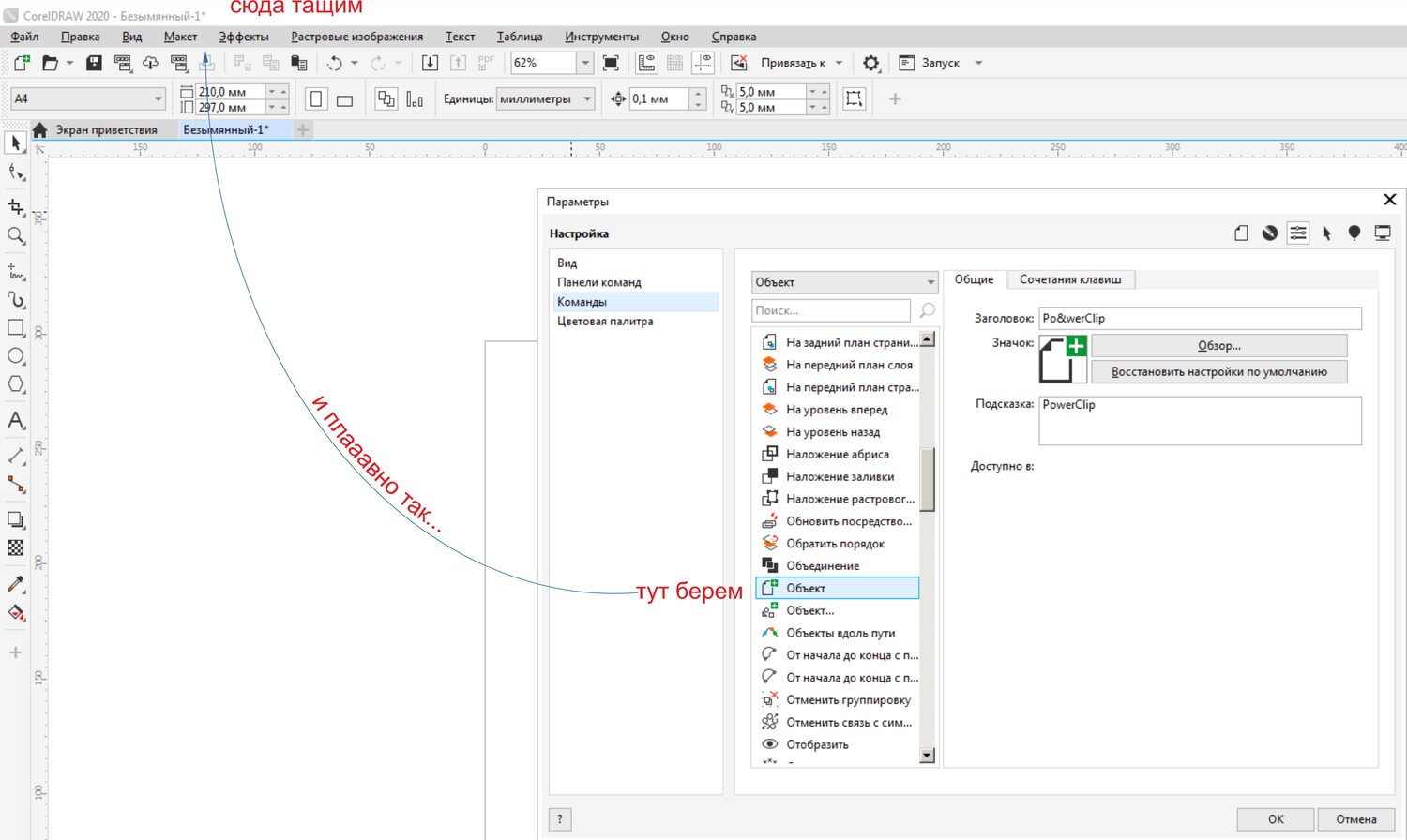
Task: Click OK in the Параметры dialog
Action: pos(1276,819)
